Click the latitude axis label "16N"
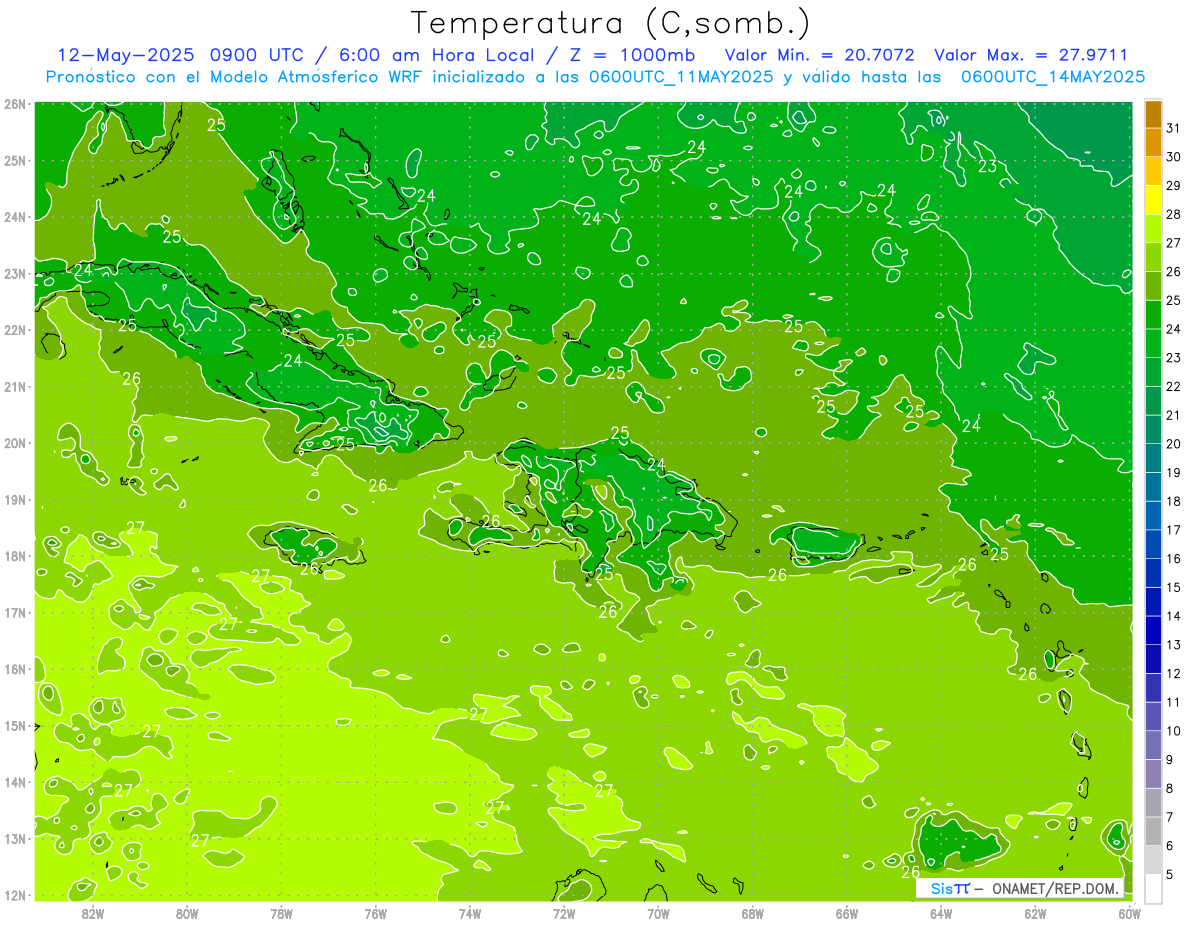 14,669
